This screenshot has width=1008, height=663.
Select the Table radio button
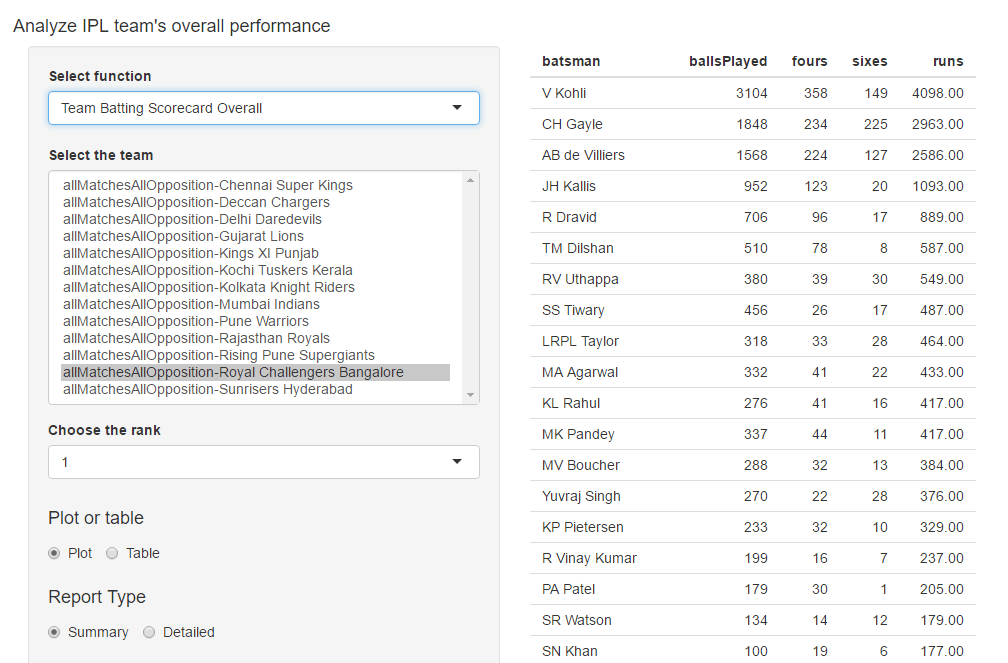112,553
